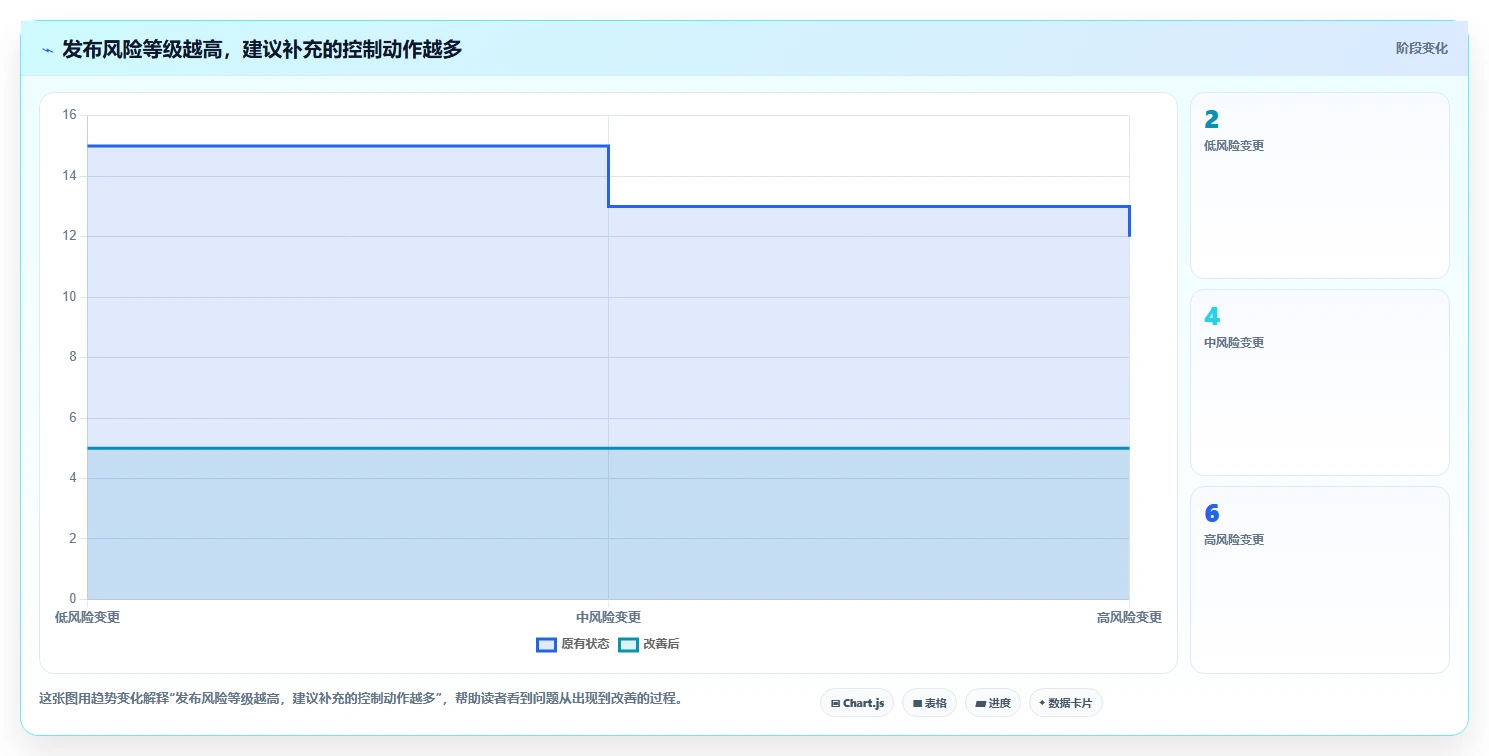
Task: Click the icon inside the 数据卡片 chip
Action: (1042, 703)
